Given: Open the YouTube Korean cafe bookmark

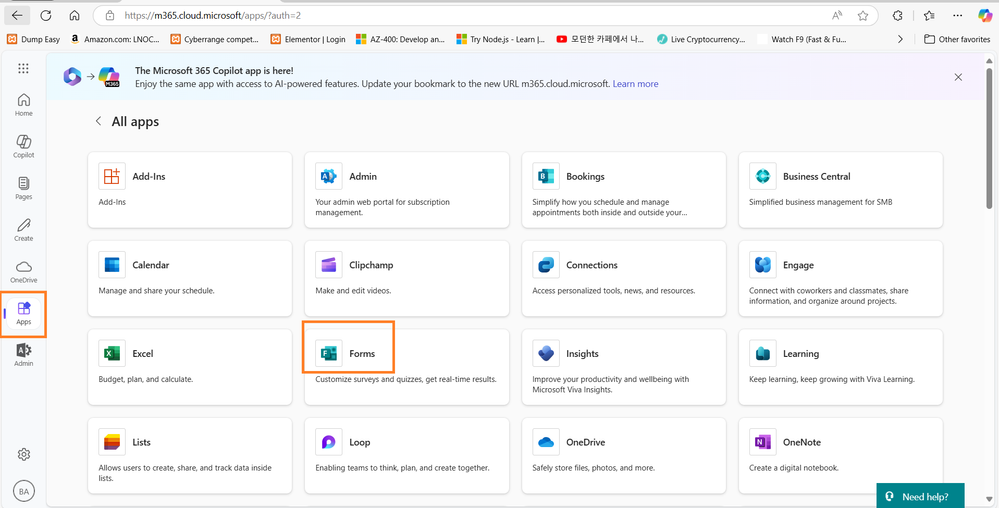Looking at the screenshot, I should [x=601, y=39].
